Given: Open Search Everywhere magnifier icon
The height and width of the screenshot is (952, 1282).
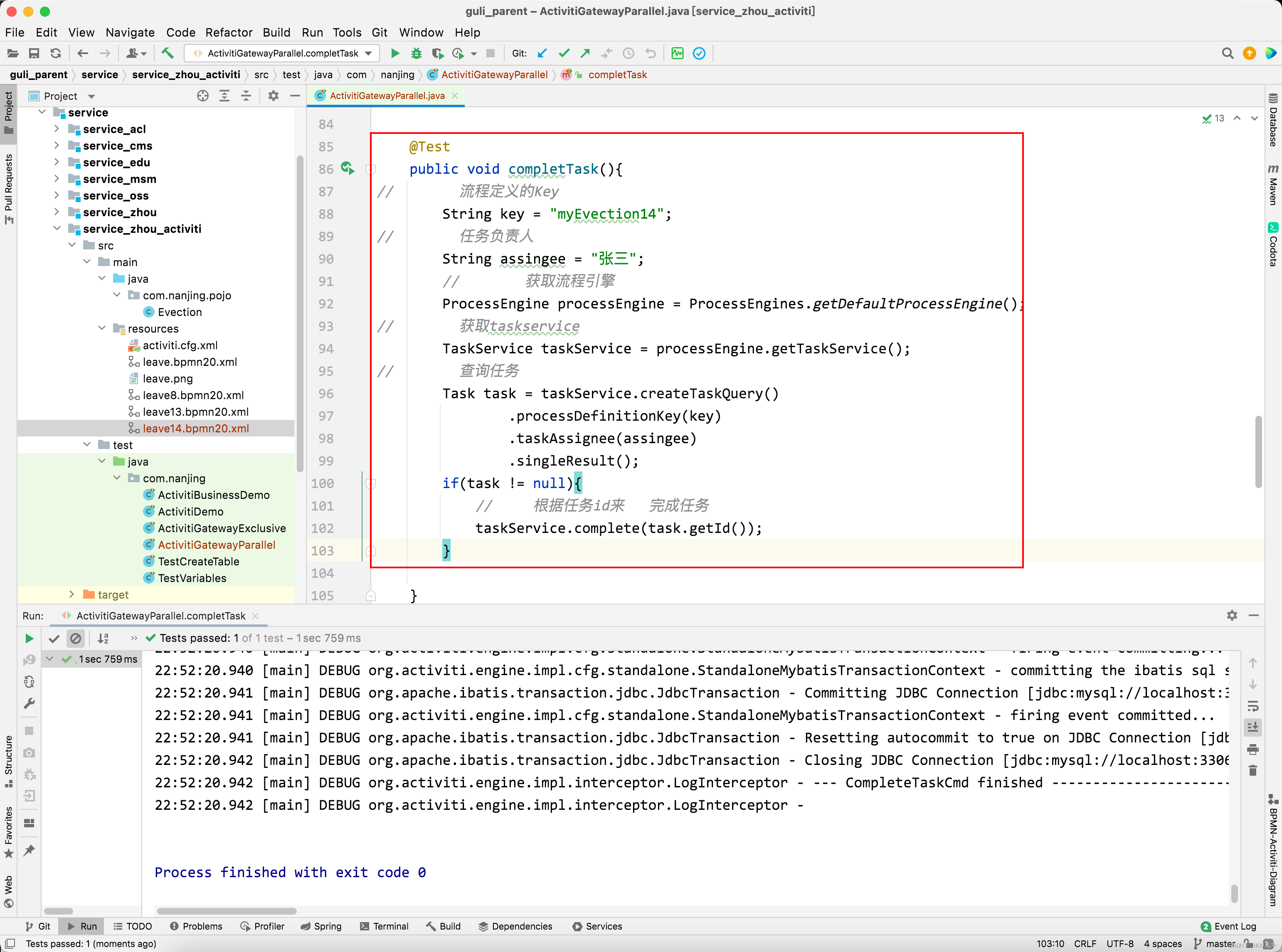Looking at the screenshot, I should (x=1227, y=53).
